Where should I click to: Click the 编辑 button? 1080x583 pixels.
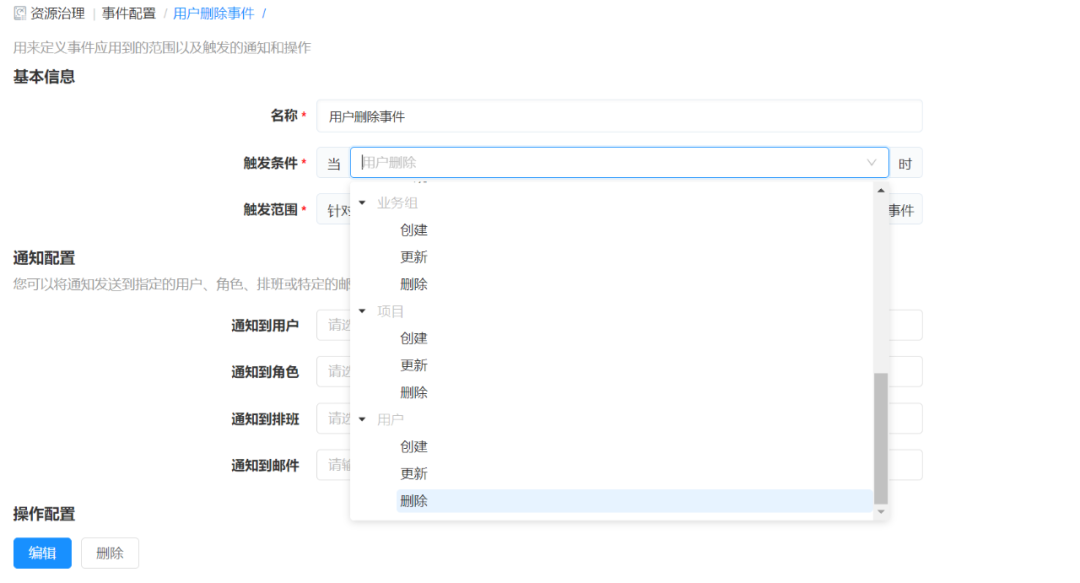(41, 553)
